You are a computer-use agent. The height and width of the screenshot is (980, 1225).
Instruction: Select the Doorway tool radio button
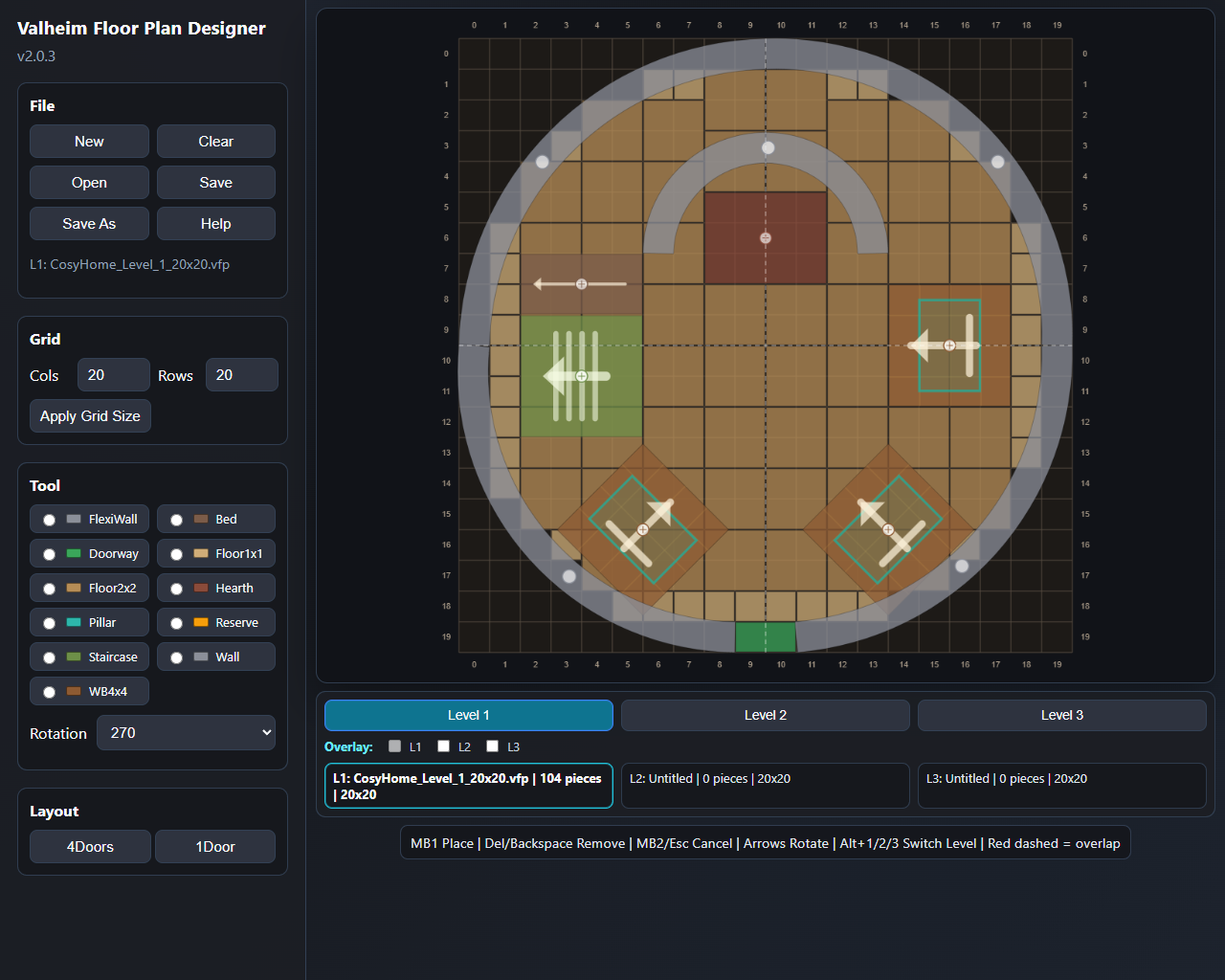49,554
